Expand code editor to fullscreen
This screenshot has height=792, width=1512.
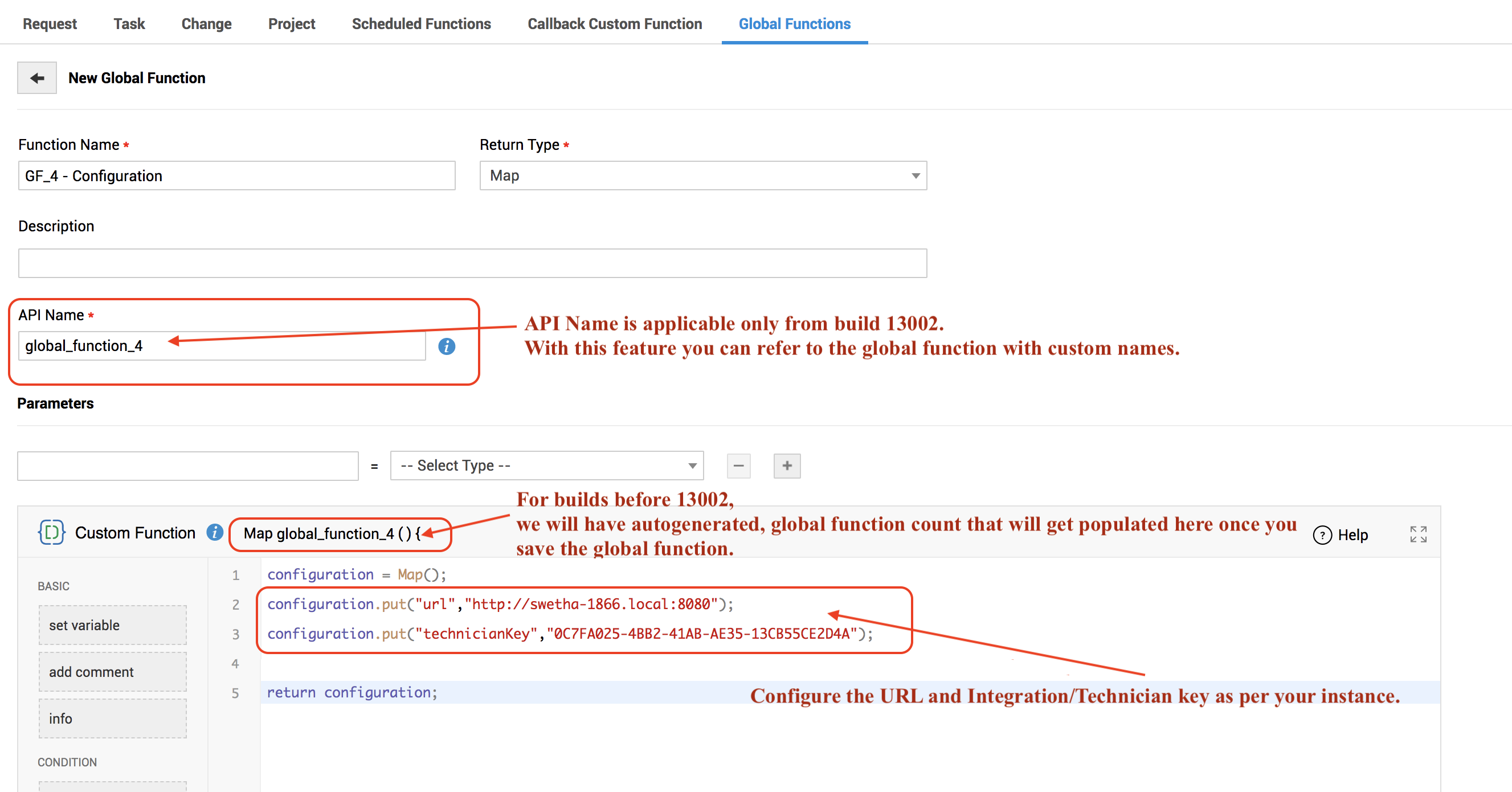(1418, 534)
